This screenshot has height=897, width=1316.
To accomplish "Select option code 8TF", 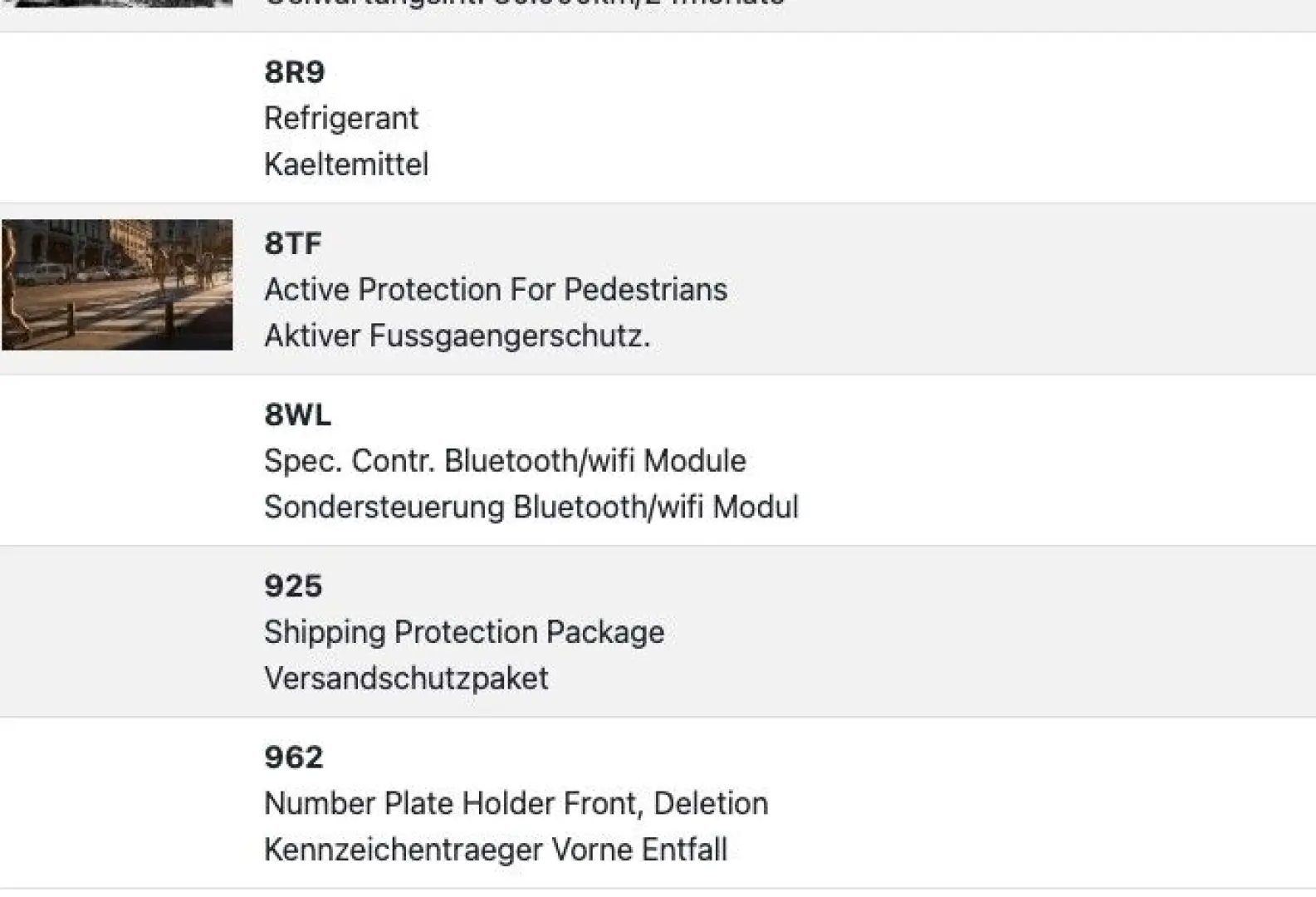I will click(x=292, y=243).
